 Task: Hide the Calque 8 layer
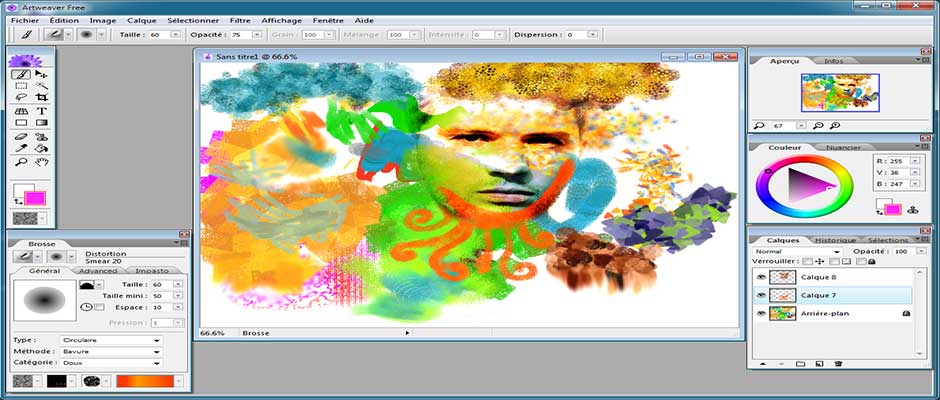761,277
